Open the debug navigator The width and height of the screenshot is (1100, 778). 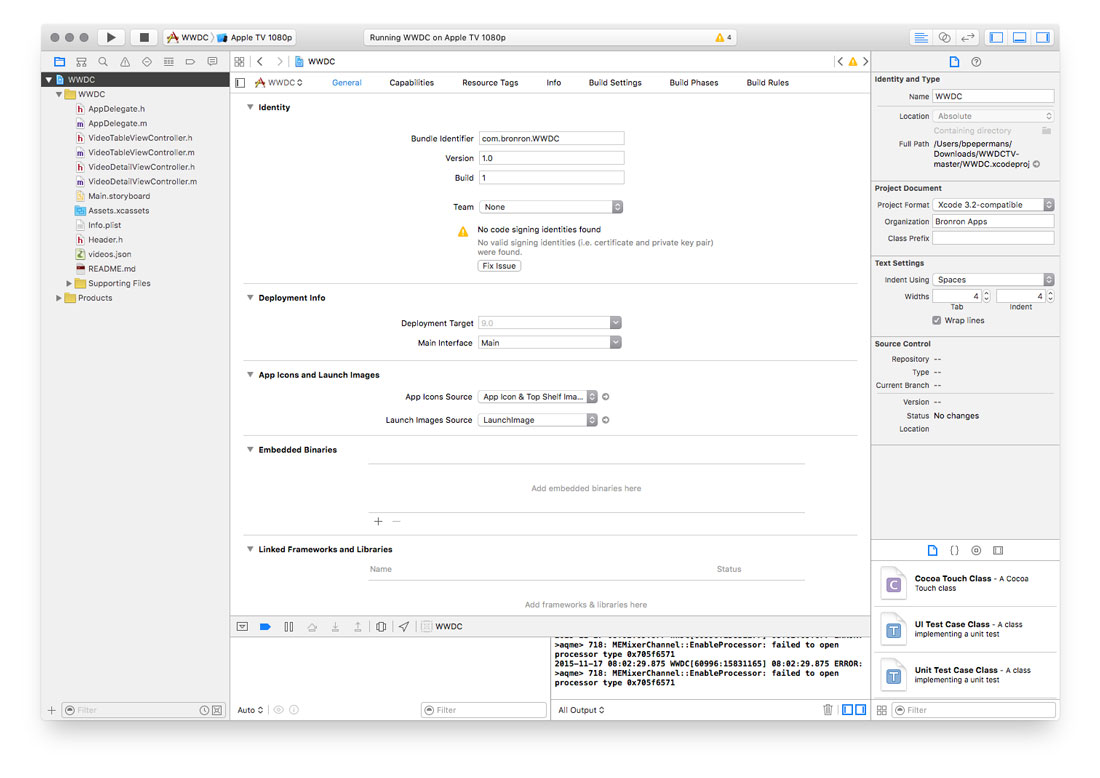coord(168,62)
